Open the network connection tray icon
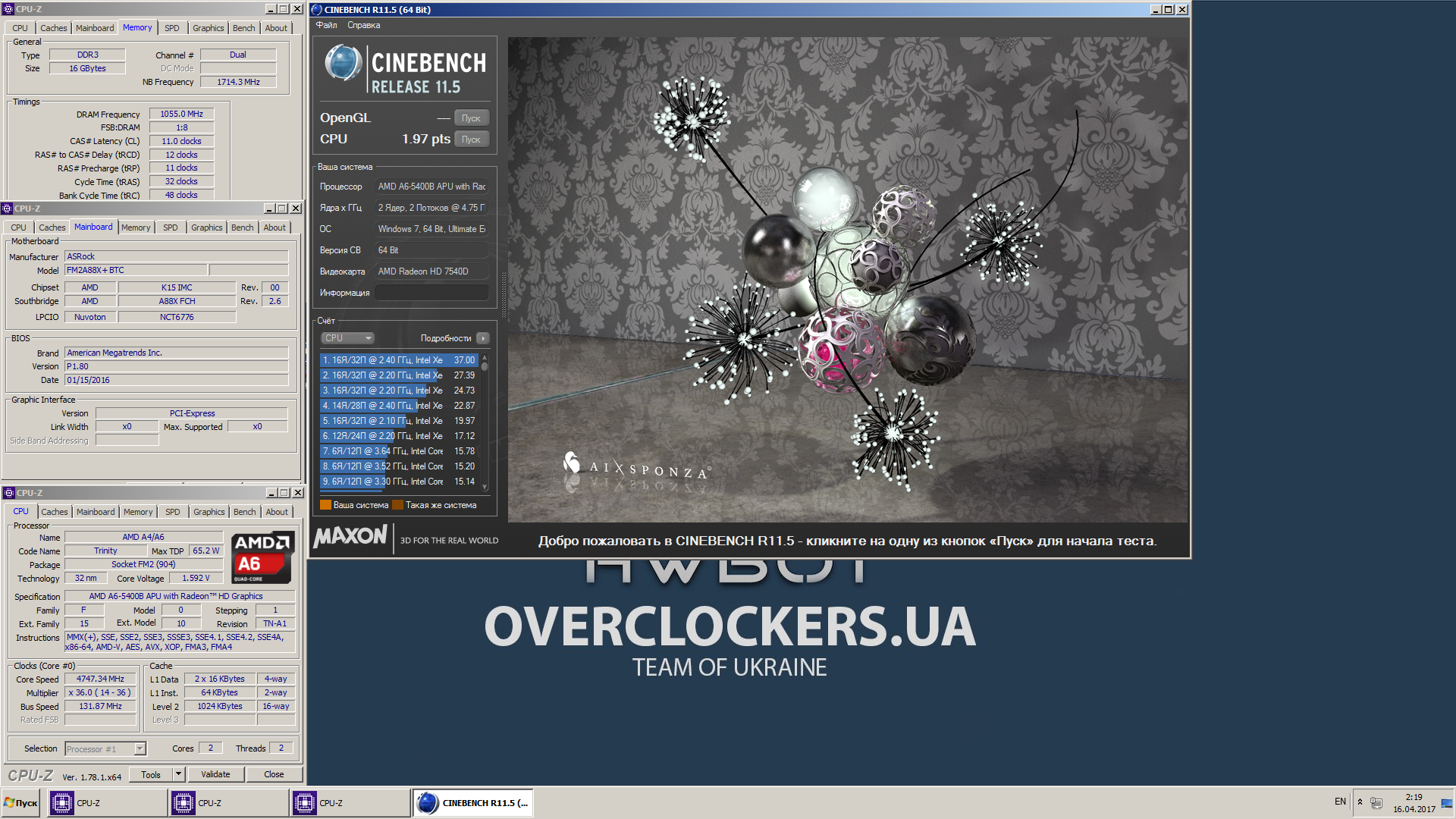Image resolution: width=1456 pixels, height=819 pixels. (x=1376, y=802)
